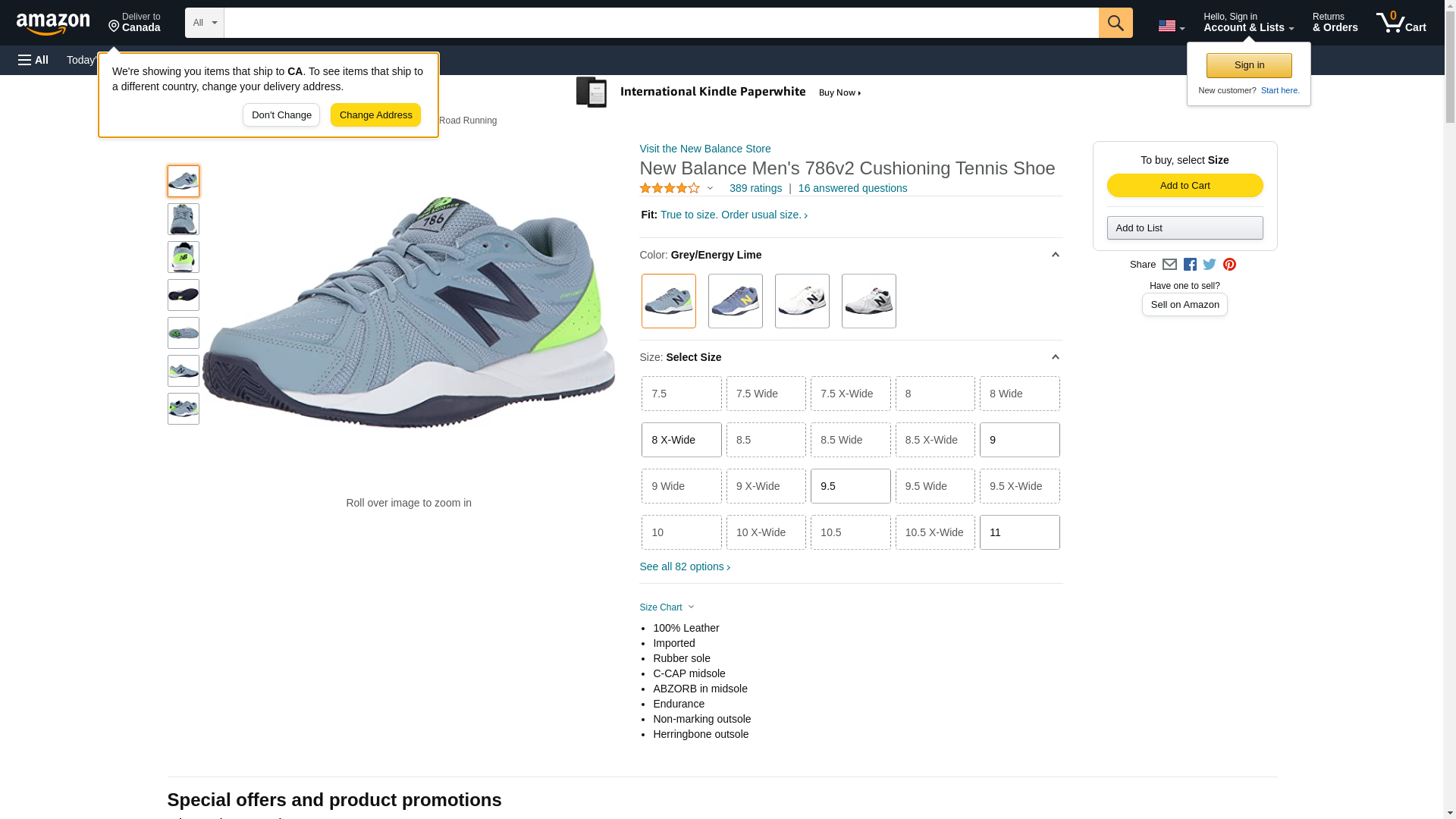
Task: Open language flag selector dropdown
Action: 1171,27
